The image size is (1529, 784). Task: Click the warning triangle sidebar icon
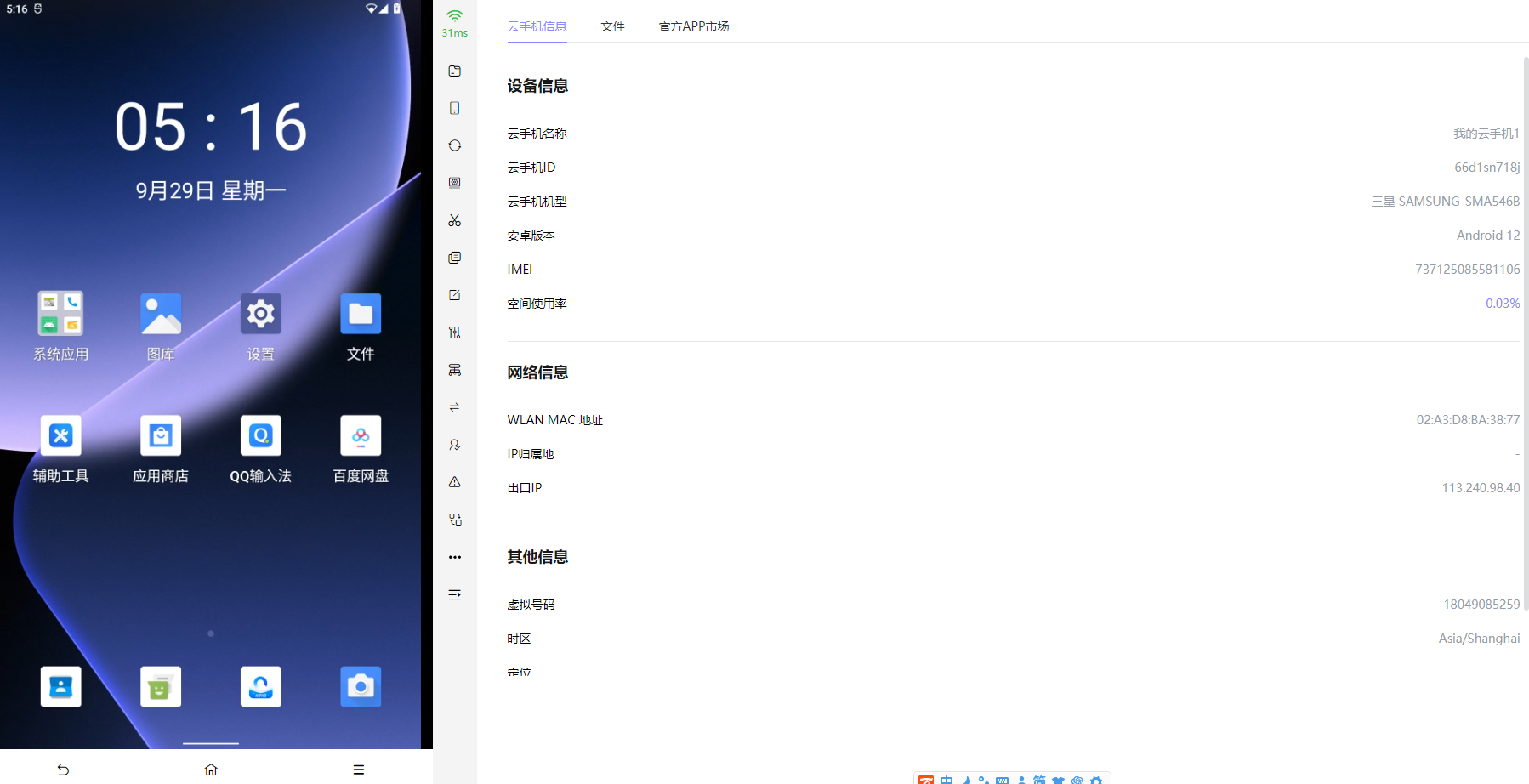(x=455, y=482)
